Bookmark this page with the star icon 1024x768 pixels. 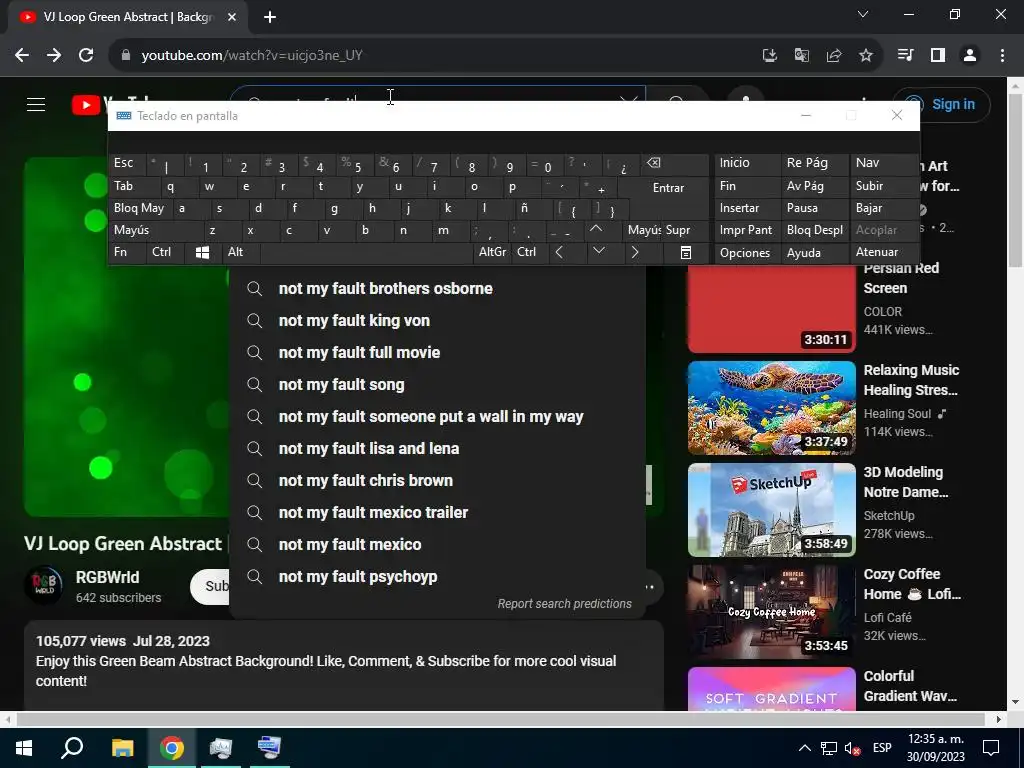tap(866, 56)
